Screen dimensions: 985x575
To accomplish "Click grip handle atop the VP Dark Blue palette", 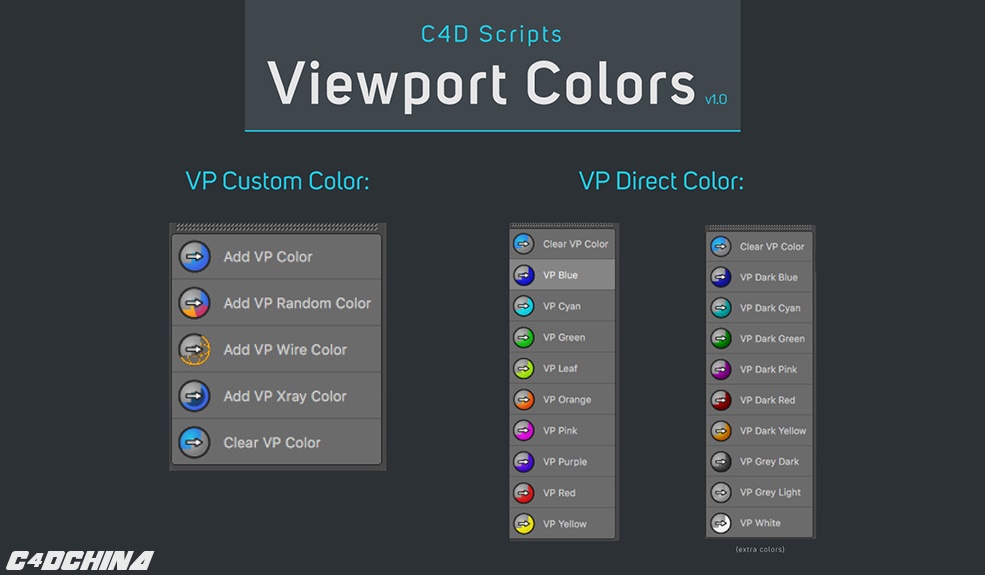I will (759, 227).
